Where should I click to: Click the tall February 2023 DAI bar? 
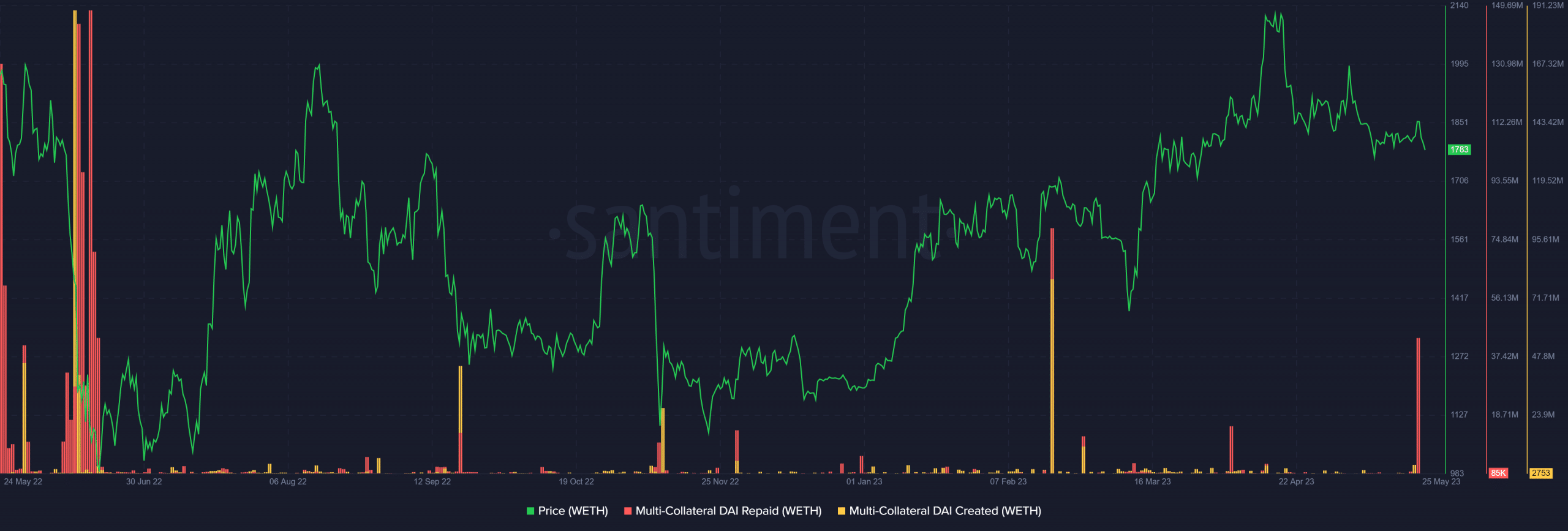[1052, 351]
